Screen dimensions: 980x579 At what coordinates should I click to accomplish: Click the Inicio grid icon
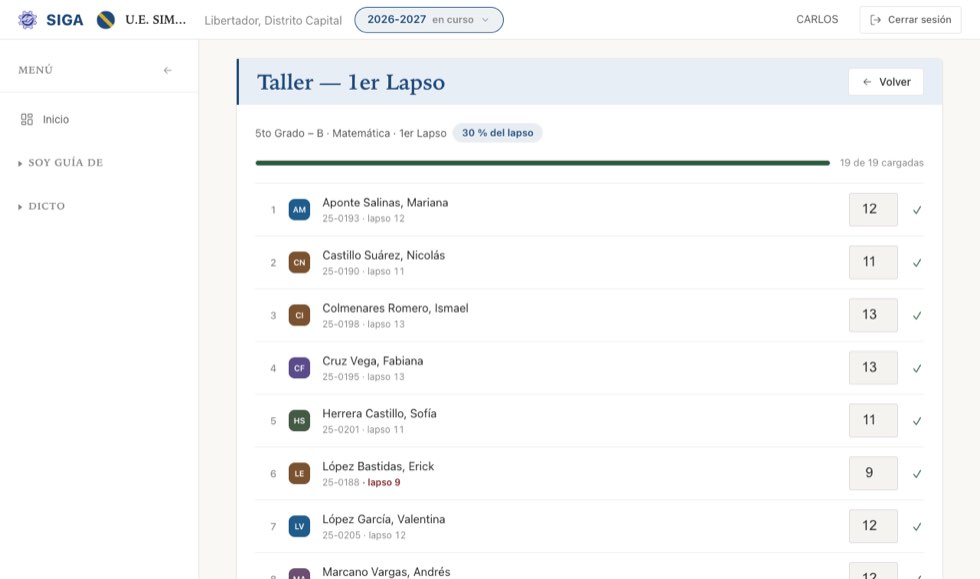(x=27, y=119)
